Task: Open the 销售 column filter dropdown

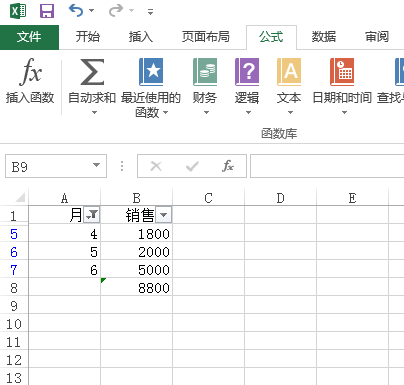Action: (163, 215)
